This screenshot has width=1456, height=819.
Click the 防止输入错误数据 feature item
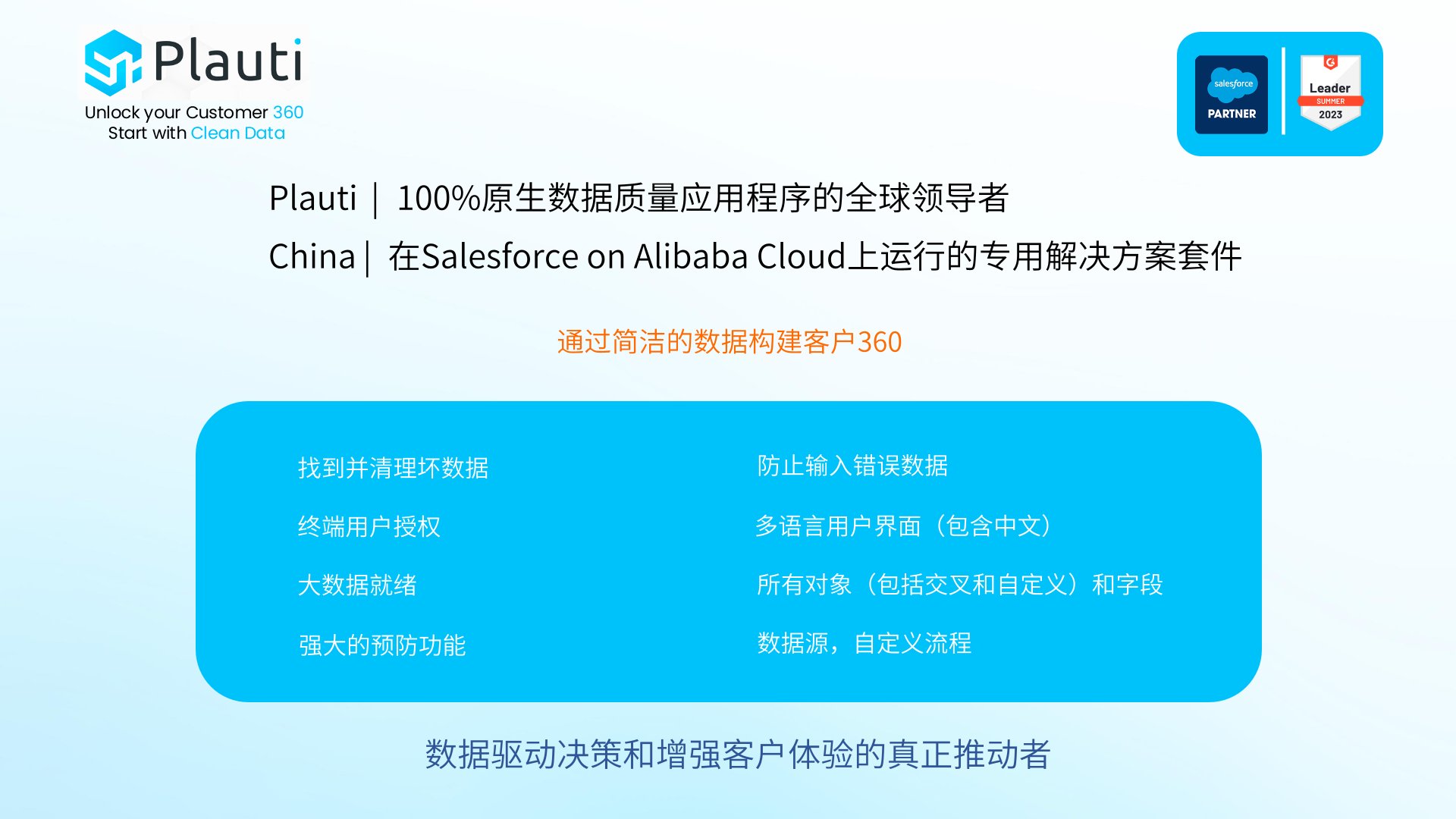click(x=852, y=466)
